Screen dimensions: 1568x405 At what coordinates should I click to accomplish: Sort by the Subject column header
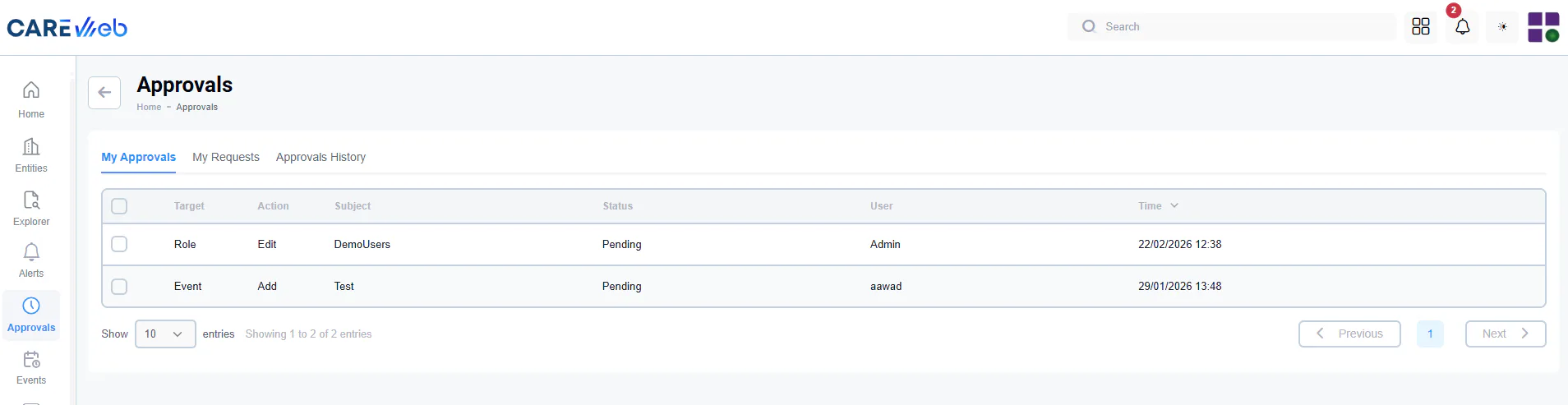353,206
